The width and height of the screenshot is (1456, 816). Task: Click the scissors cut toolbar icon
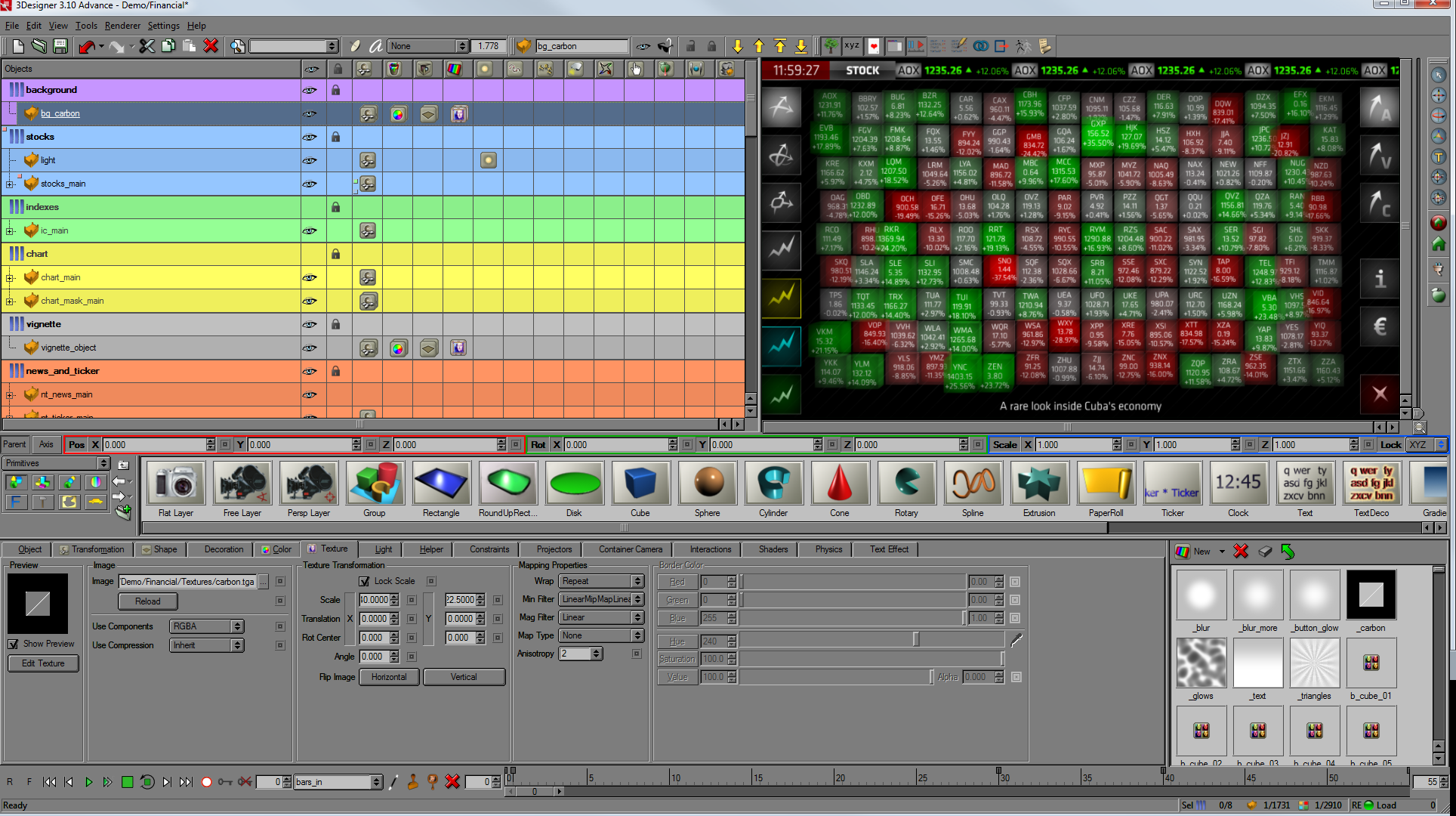(147, 46)
